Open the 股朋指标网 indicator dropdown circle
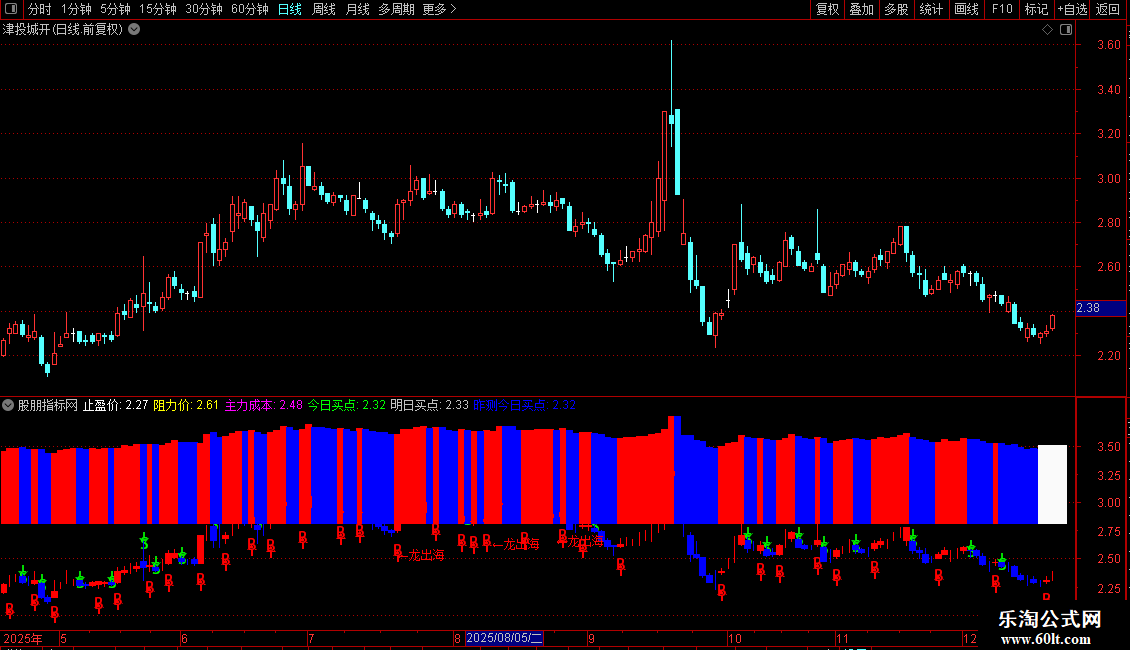1130x650 pixels. (x=8, y=406)
